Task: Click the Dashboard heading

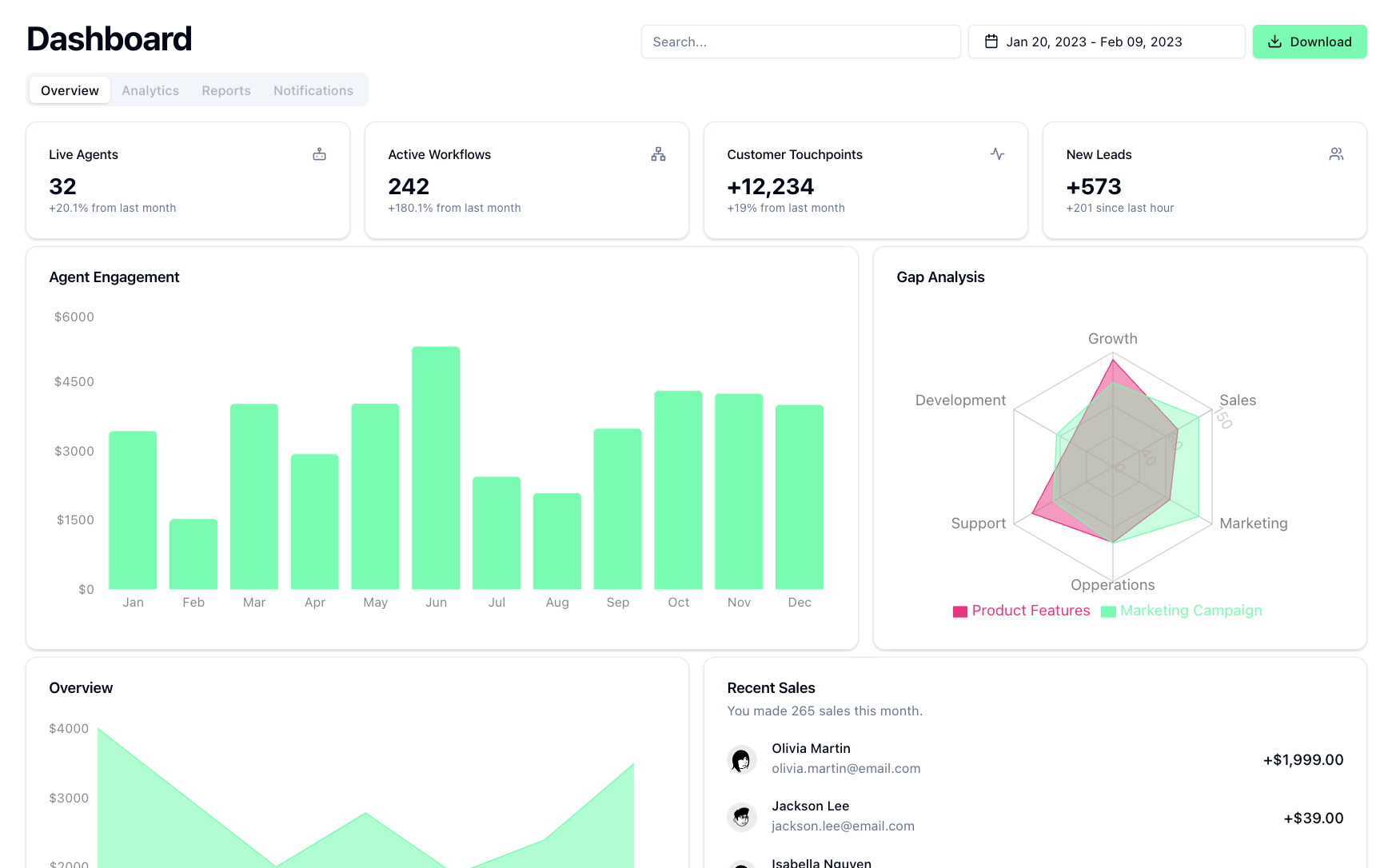Action: 110,39
